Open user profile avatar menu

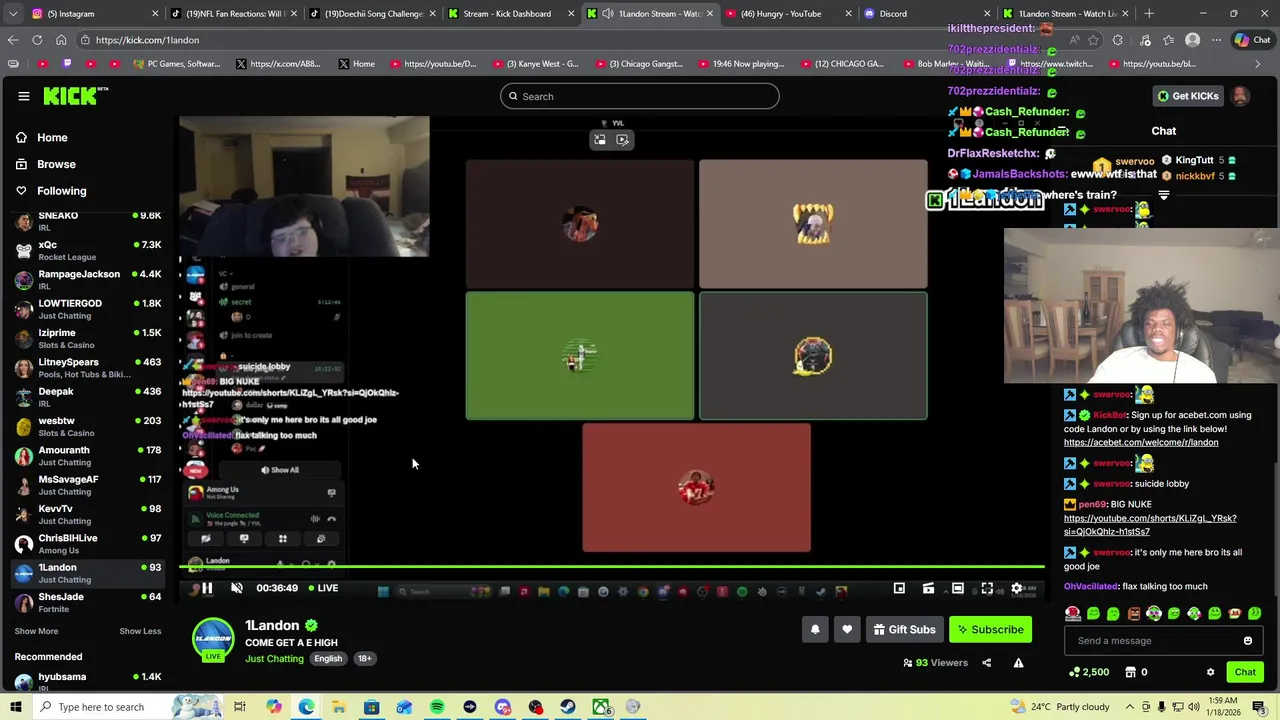(1240, 96)
